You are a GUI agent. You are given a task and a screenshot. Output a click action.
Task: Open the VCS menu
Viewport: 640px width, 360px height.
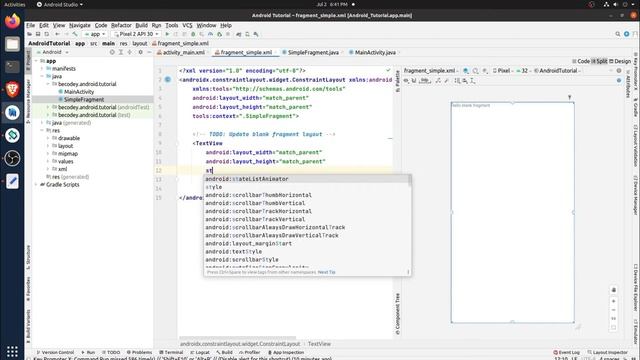pos(187,25)
